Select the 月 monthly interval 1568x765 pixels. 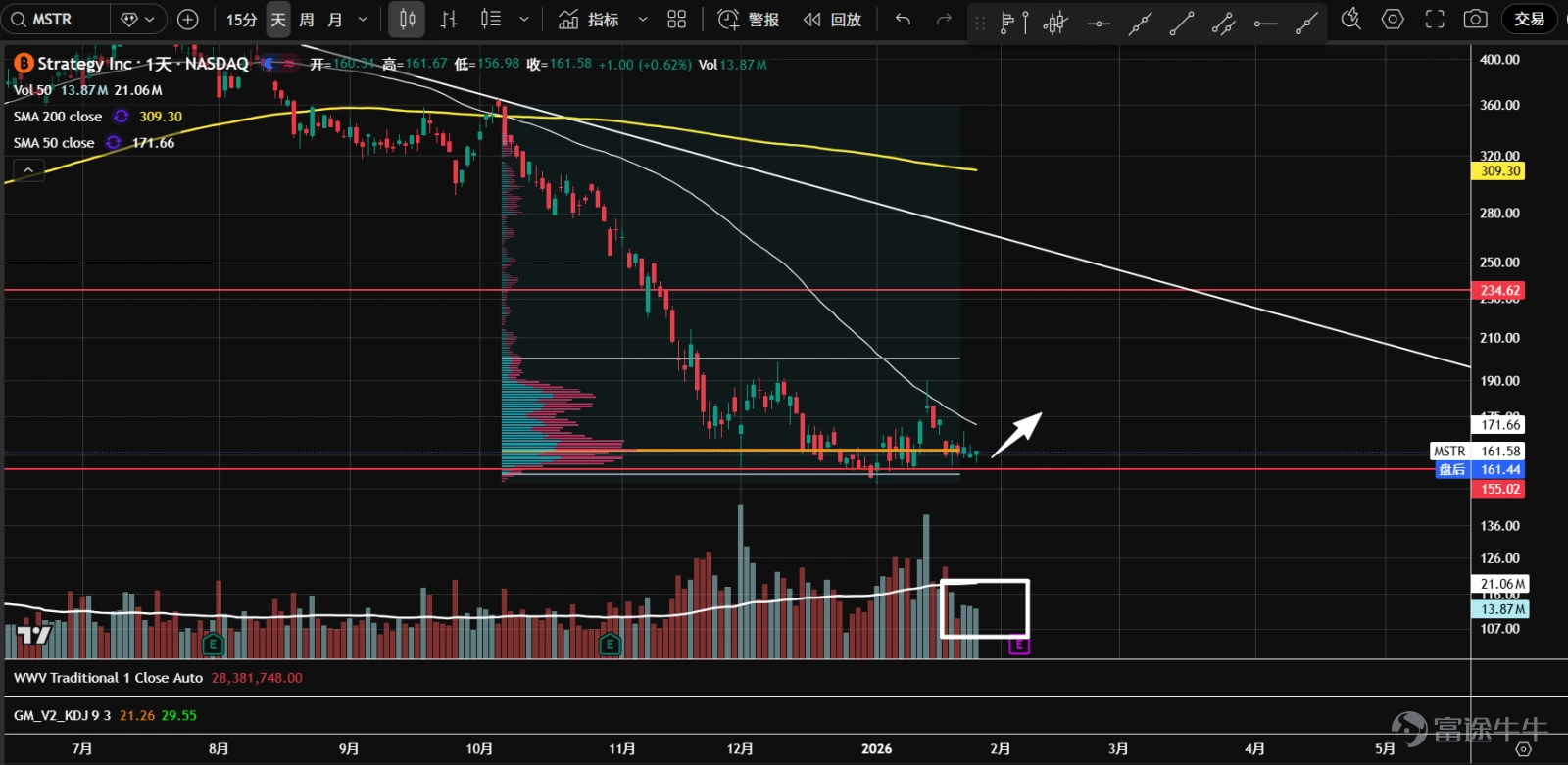(335, 20)
